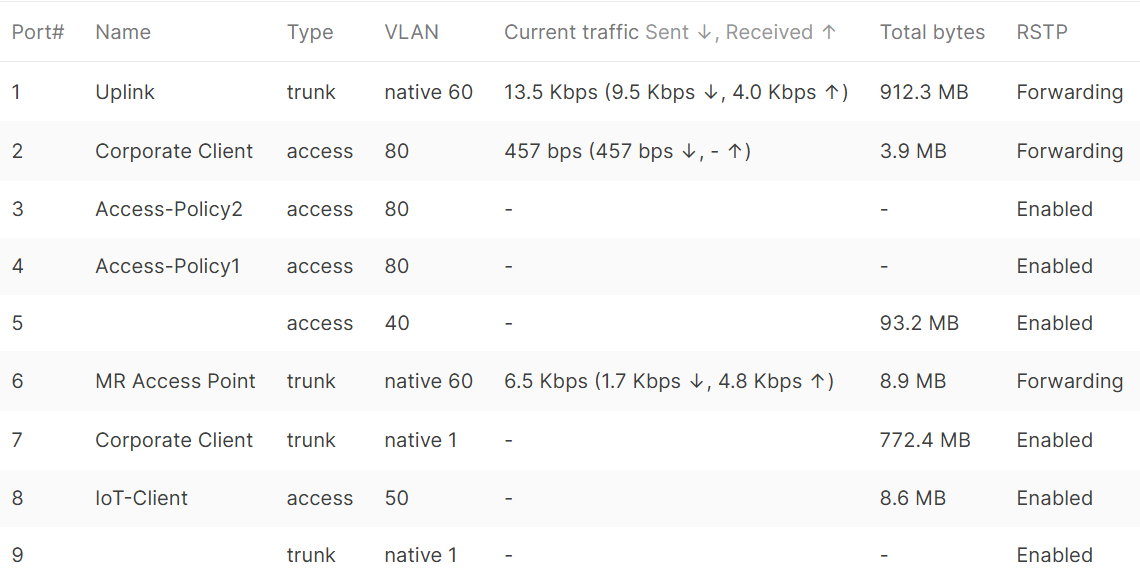Open the MR Access Point port
Screen dimensions: 1140x584
(570, 381)
